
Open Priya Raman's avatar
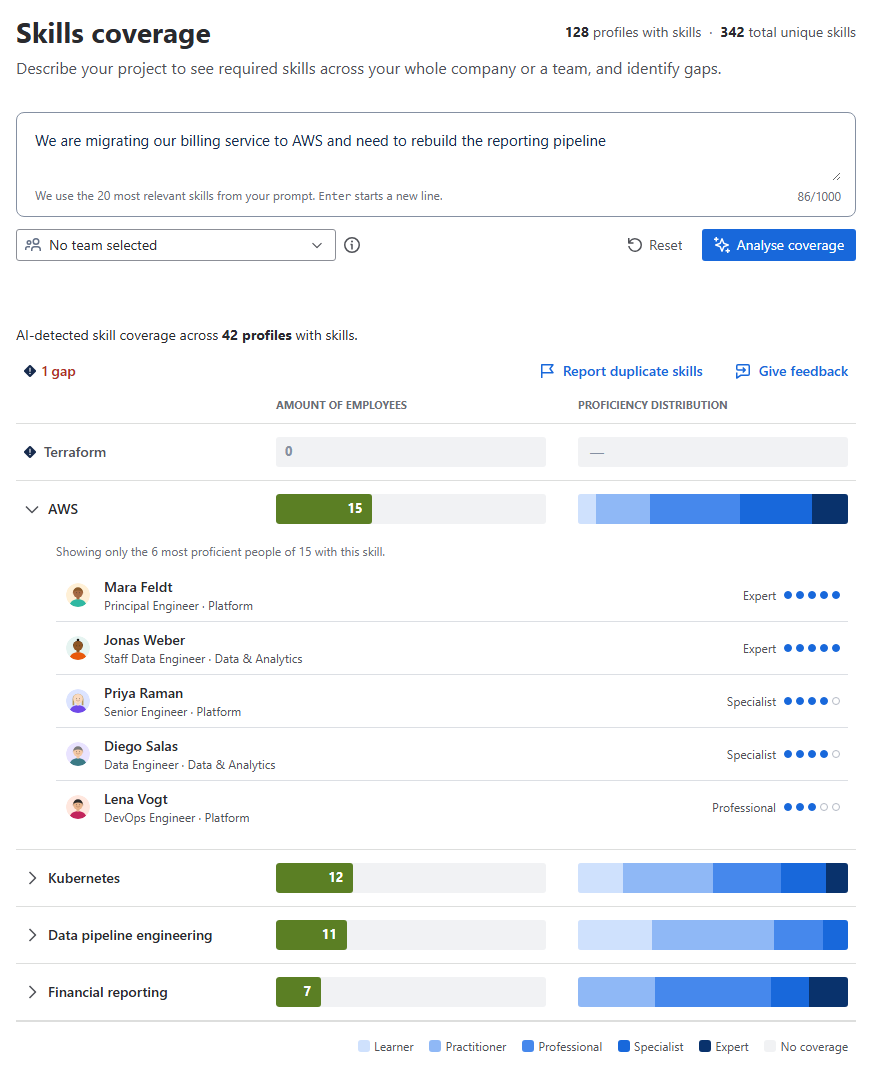78,702
